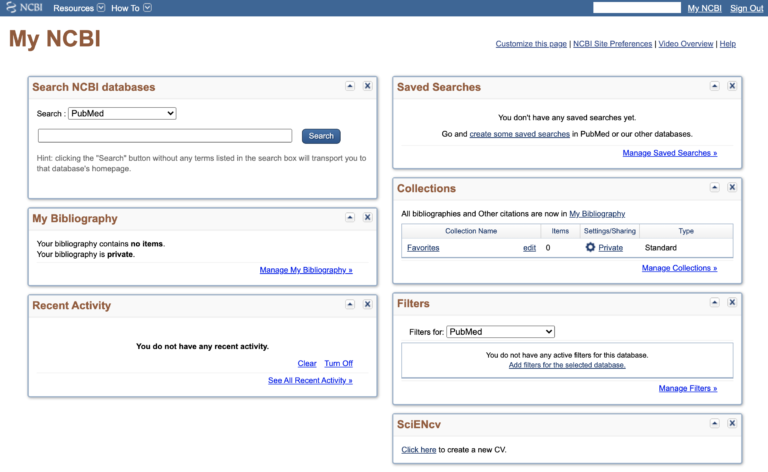This screenshot has height=472, width=768.
Task: Collapse the Recent Activity panel
Action: (x=350, y=305)
